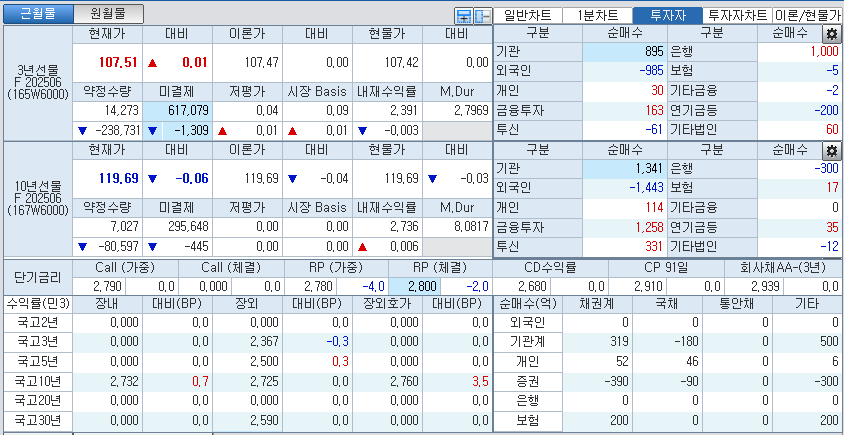Click the 3-year futures price 107.51
Viewport: 844px width, 435px height.
117,62
